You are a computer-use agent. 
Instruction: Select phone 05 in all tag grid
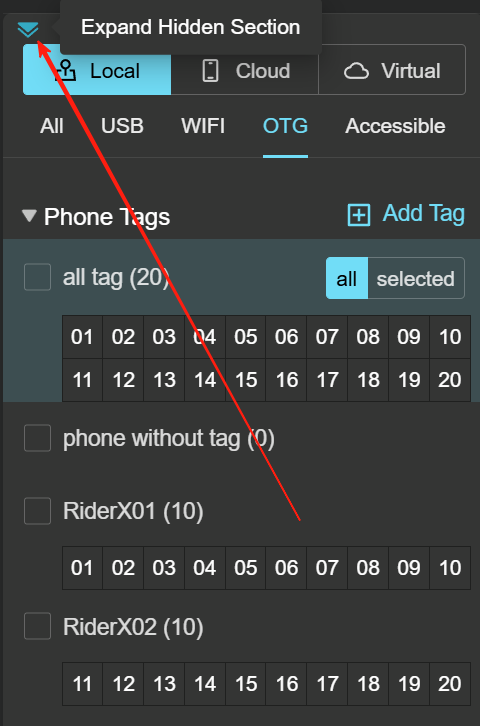(245, 337)
